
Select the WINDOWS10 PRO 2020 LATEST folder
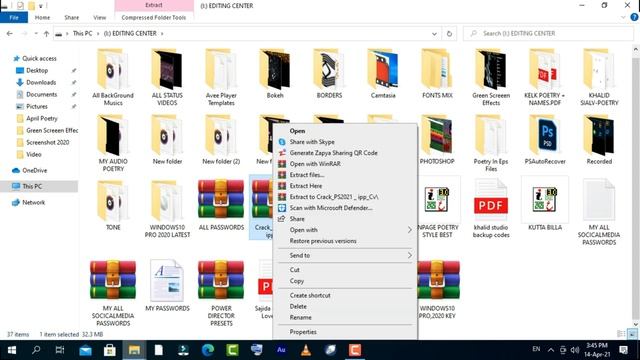[x=167, y=209]
